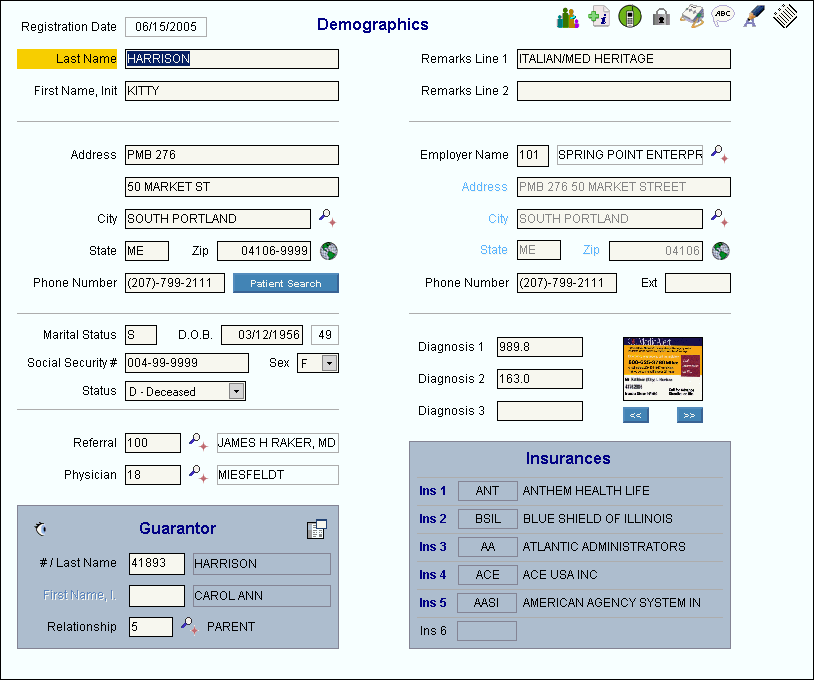Click globe icon next to employer Zip

click(x=721, y=251)
